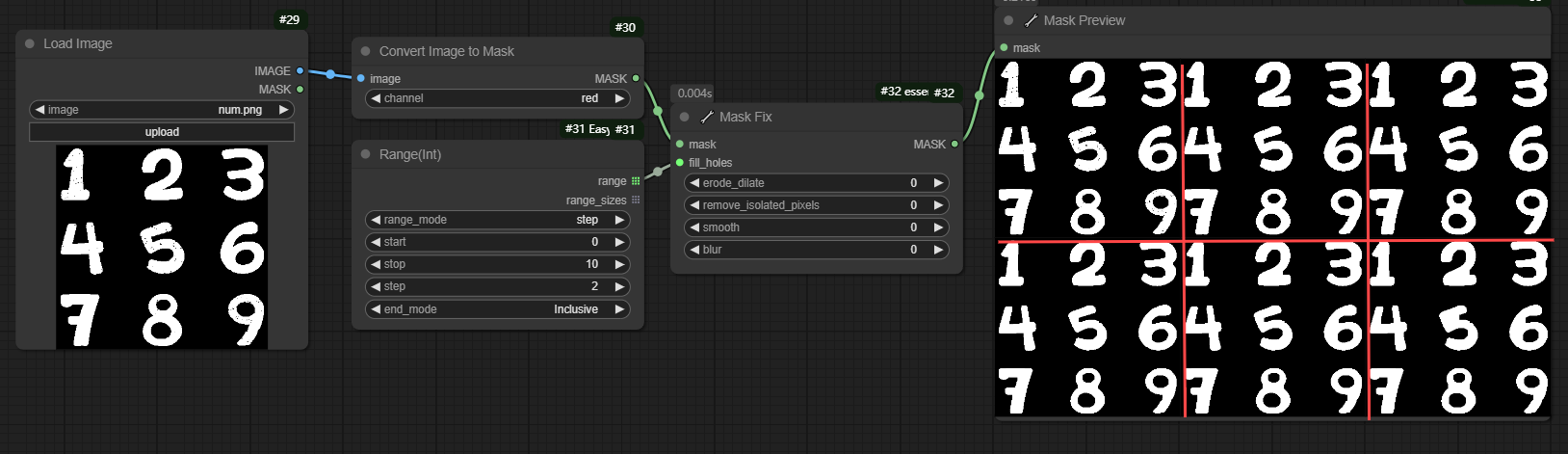1568x454 pixels.
Task: Click the range_sizes output port
Action: coord(636,200)
